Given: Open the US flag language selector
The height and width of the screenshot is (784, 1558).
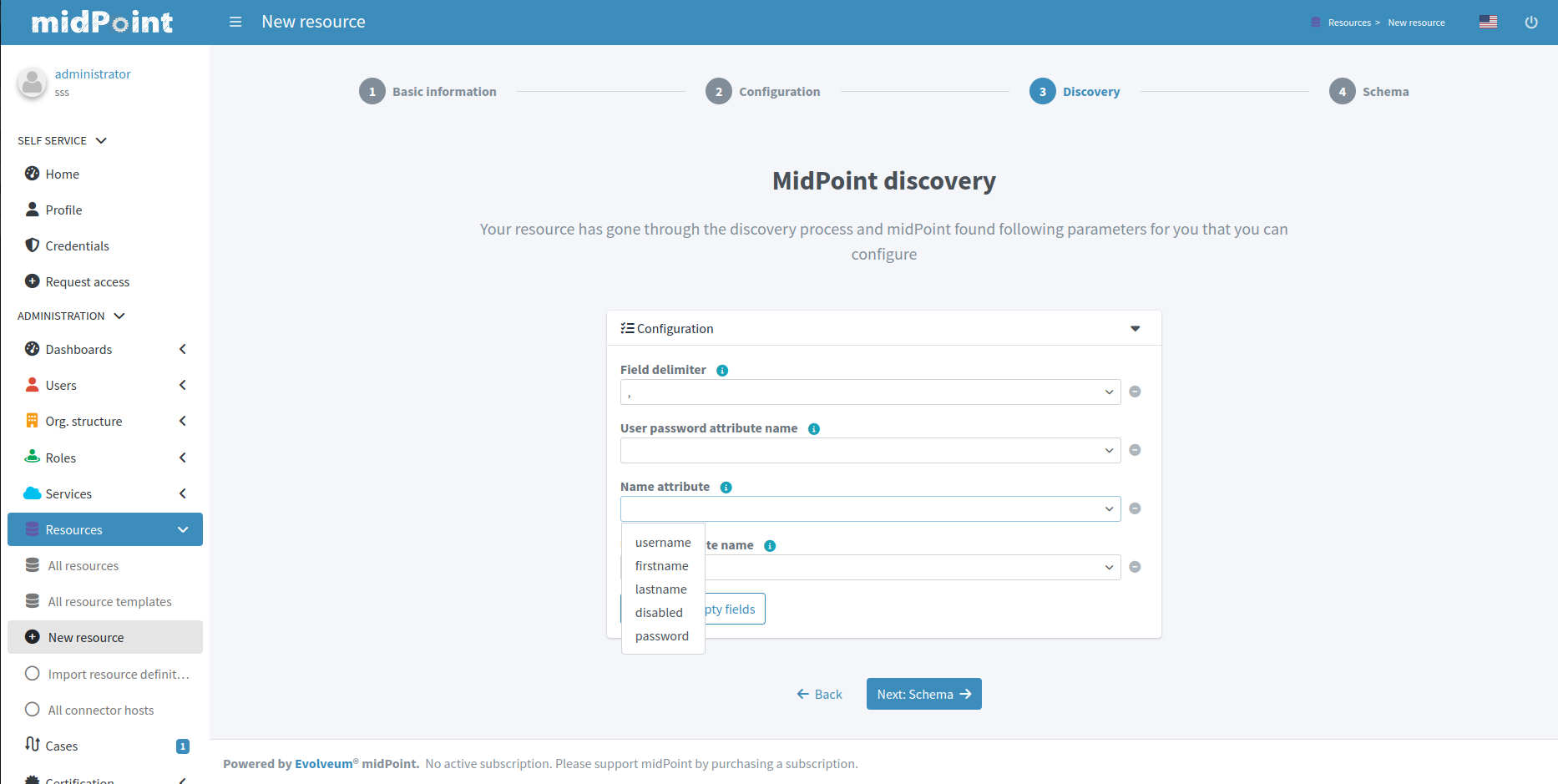Looking at the screenshot, I should [x=1487, y=22].
